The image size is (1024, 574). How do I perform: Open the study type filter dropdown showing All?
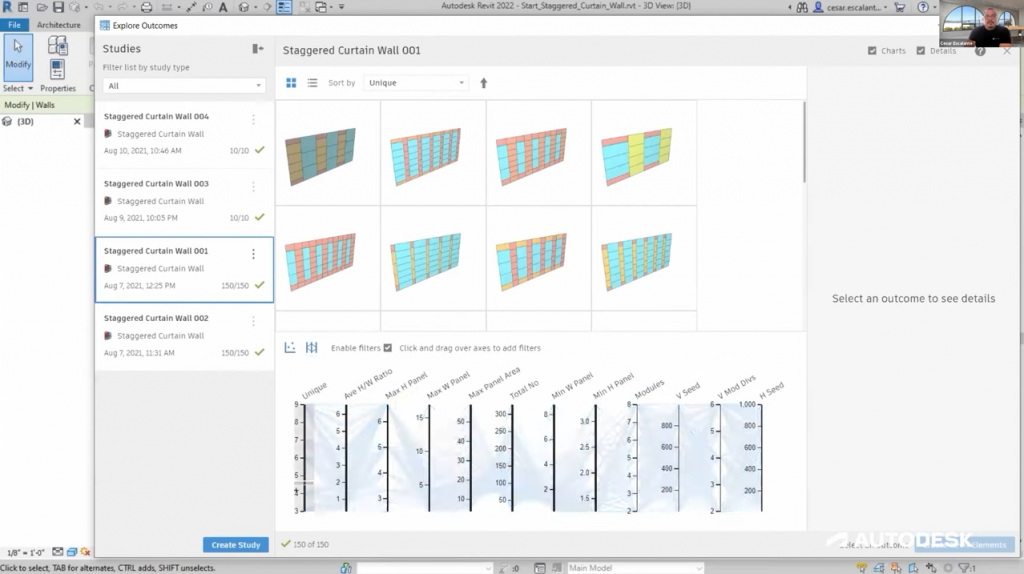[x=184, y=86]
